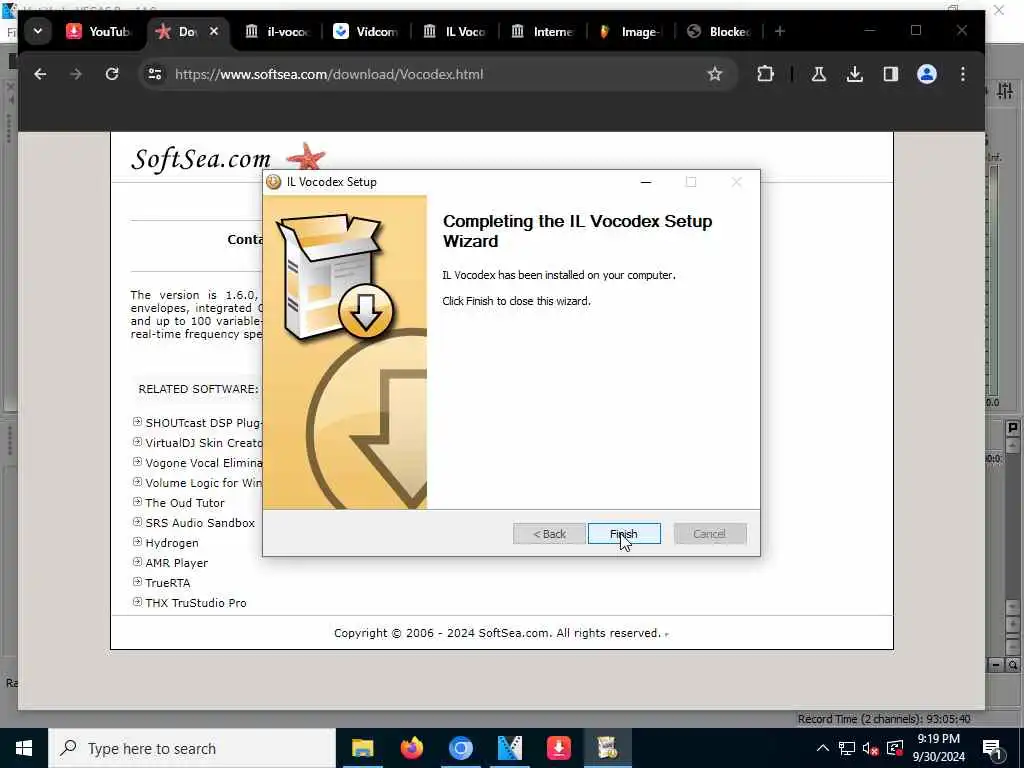Open the browser downloads icon
The image size is (1024, 768).
click(x=854, y=74)
